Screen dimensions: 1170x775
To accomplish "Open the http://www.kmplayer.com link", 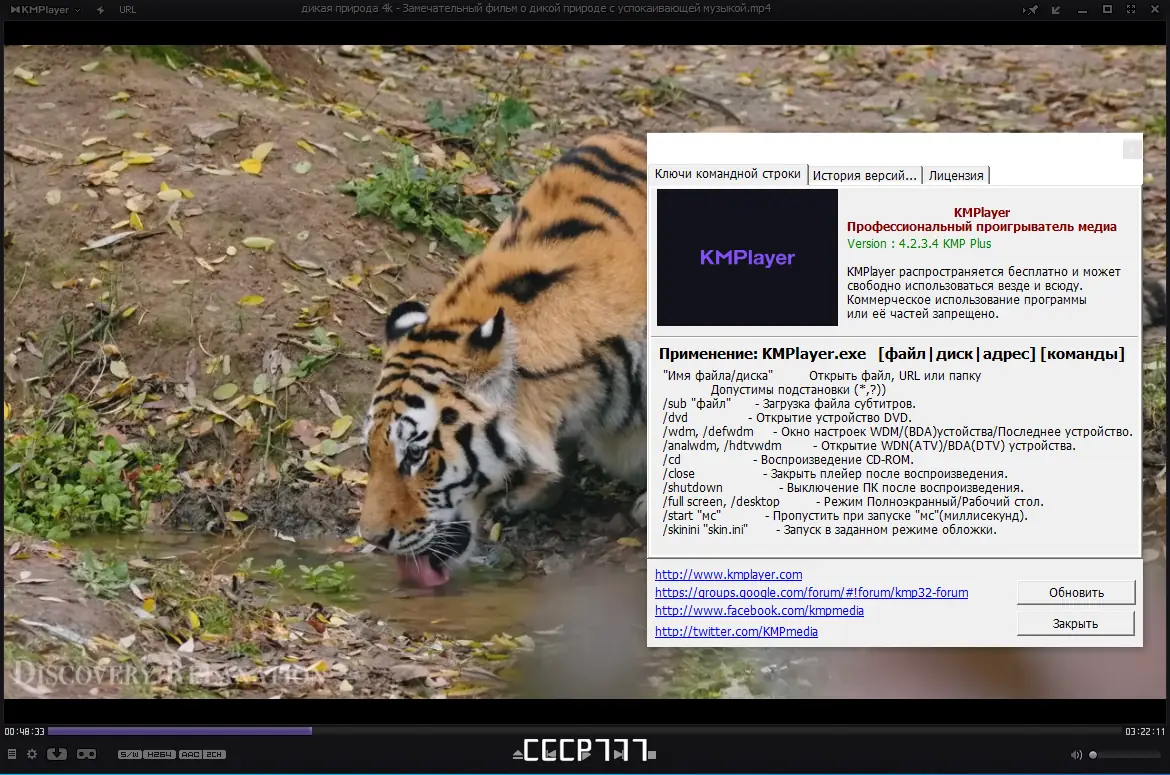I will click(x=728, y=574).
